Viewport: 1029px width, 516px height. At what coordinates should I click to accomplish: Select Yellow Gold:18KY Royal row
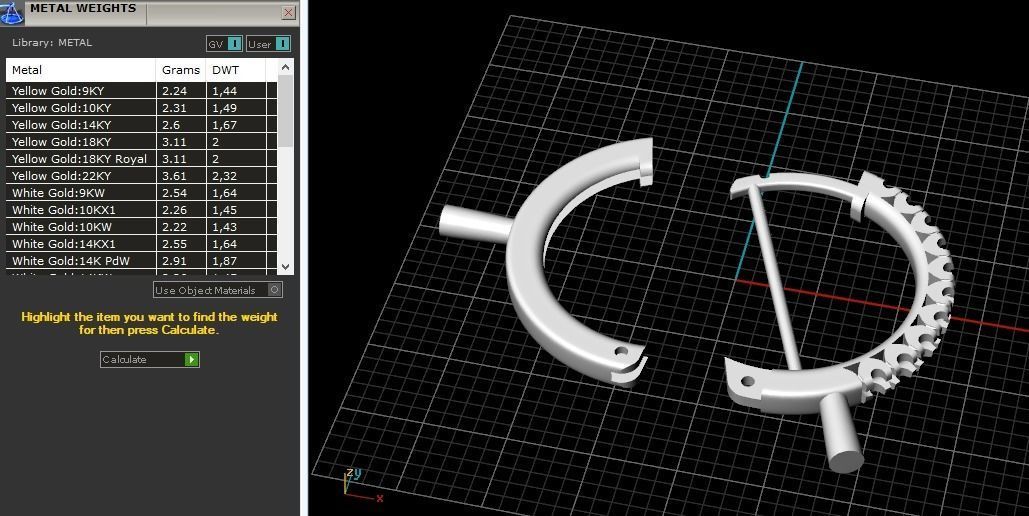141,159
